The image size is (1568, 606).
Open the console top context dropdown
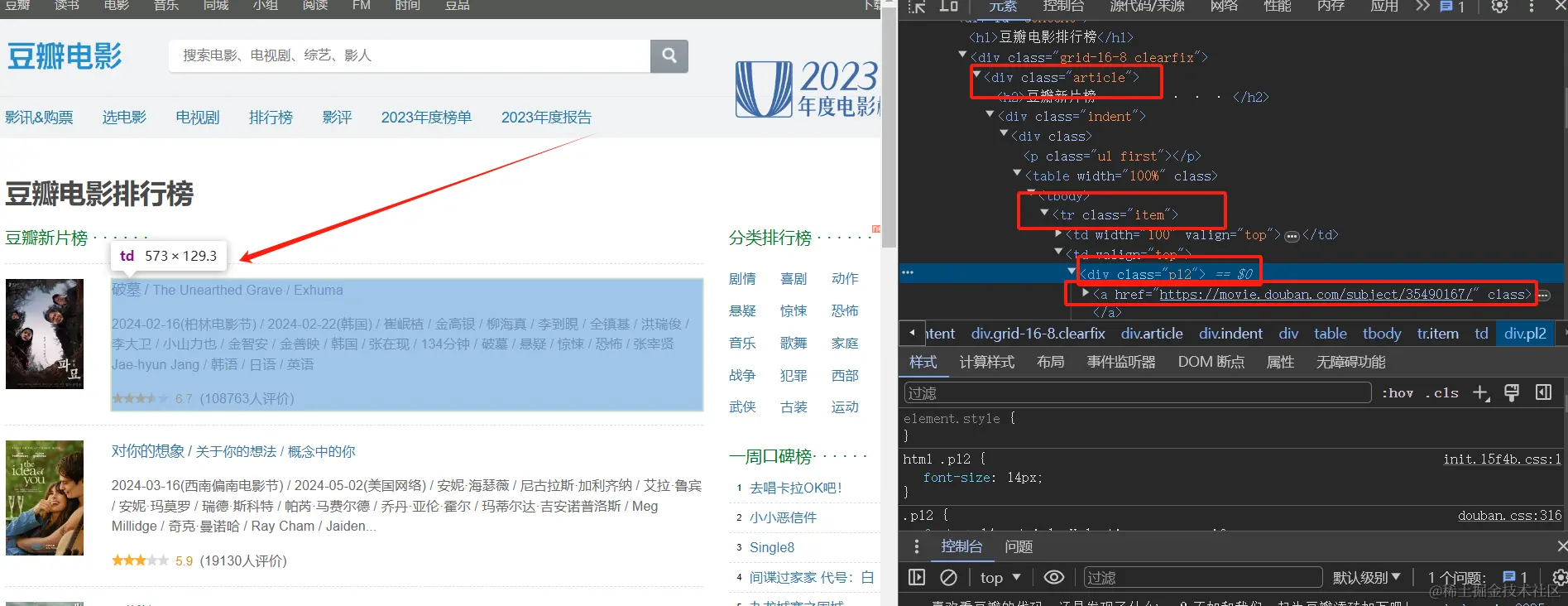pyautogui.click(x=1000, y=577)
